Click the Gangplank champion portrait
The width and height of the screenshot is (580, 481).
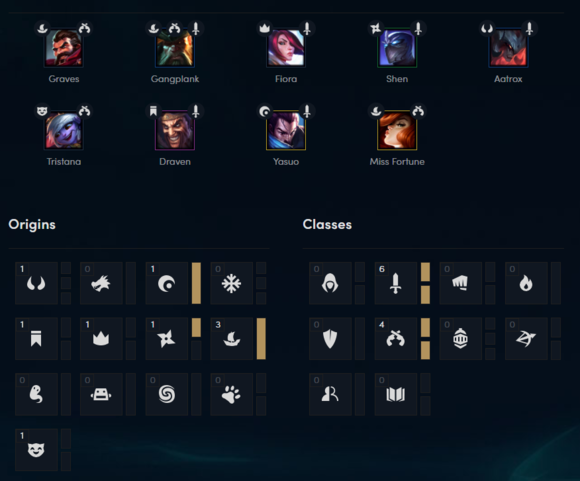click(x=175, y=48)
